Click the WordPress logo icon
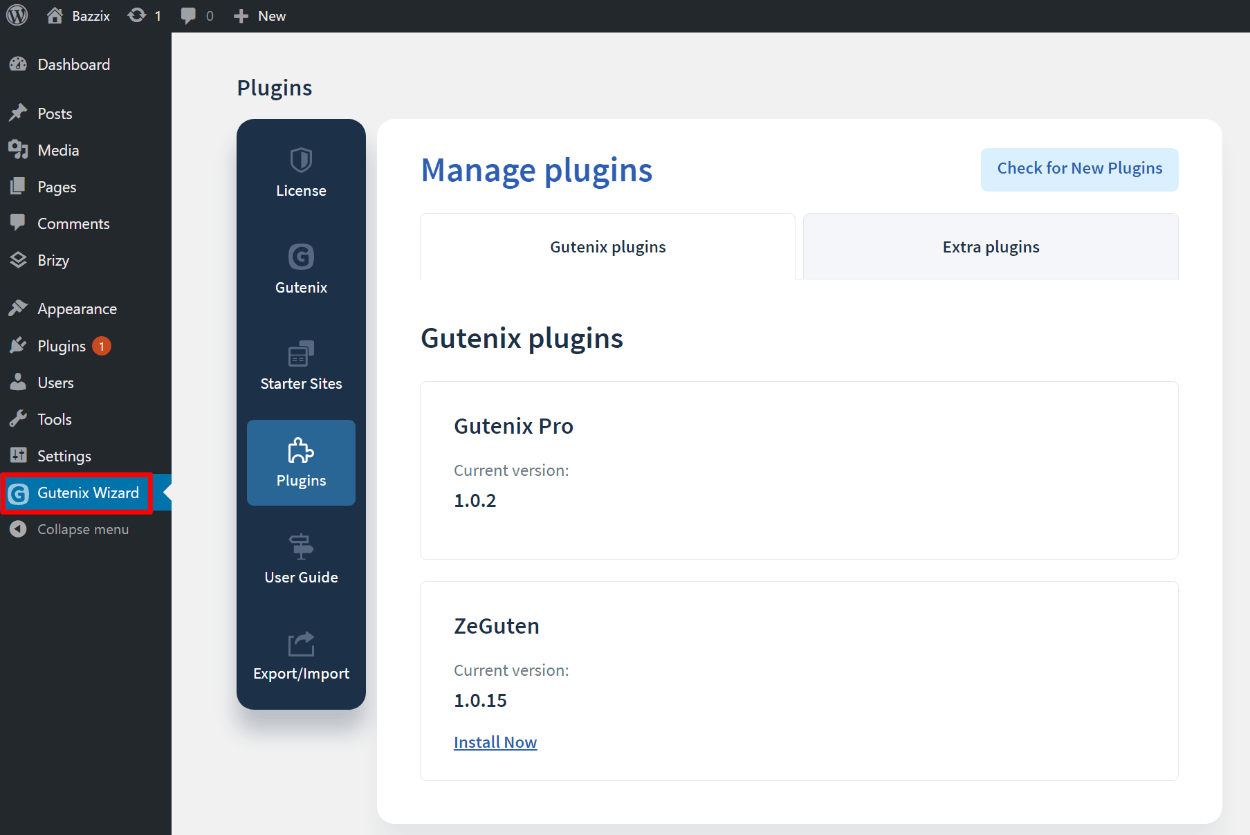 click(x=17, y=16)
